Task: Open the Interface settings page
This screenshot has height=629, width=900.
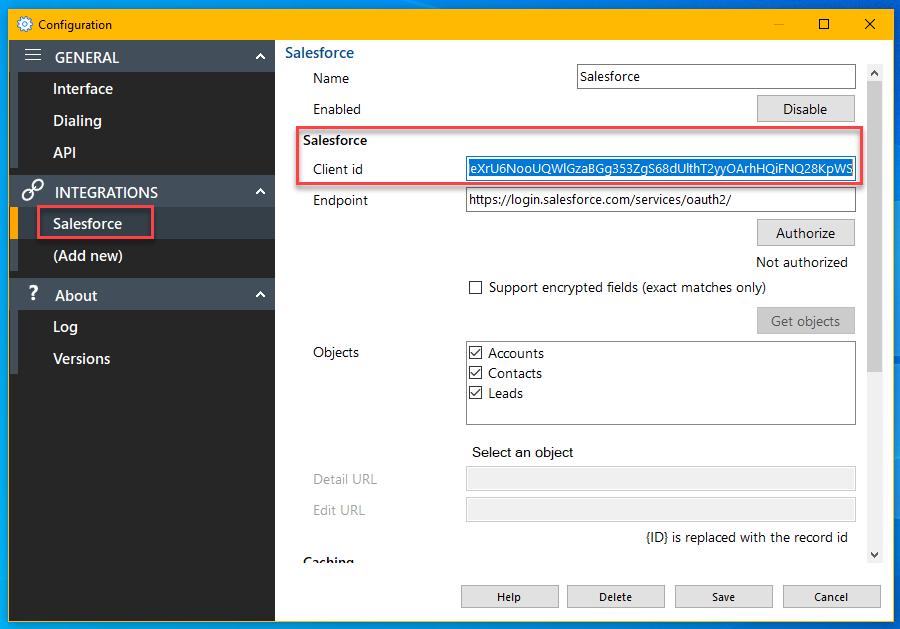Action: pos(83,89)
